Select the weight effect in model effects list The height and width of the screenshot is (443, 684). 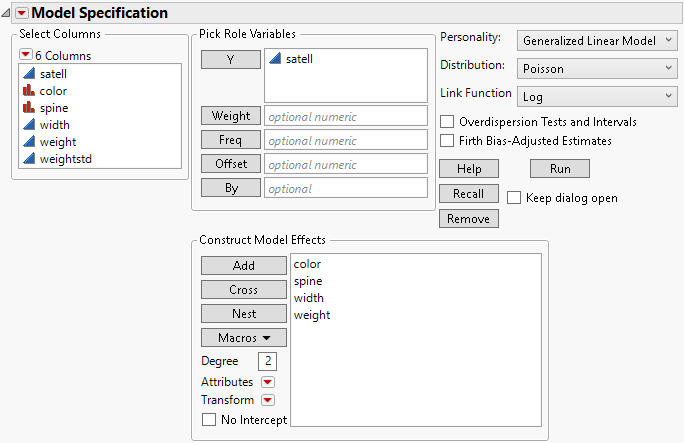pos(312,315)
